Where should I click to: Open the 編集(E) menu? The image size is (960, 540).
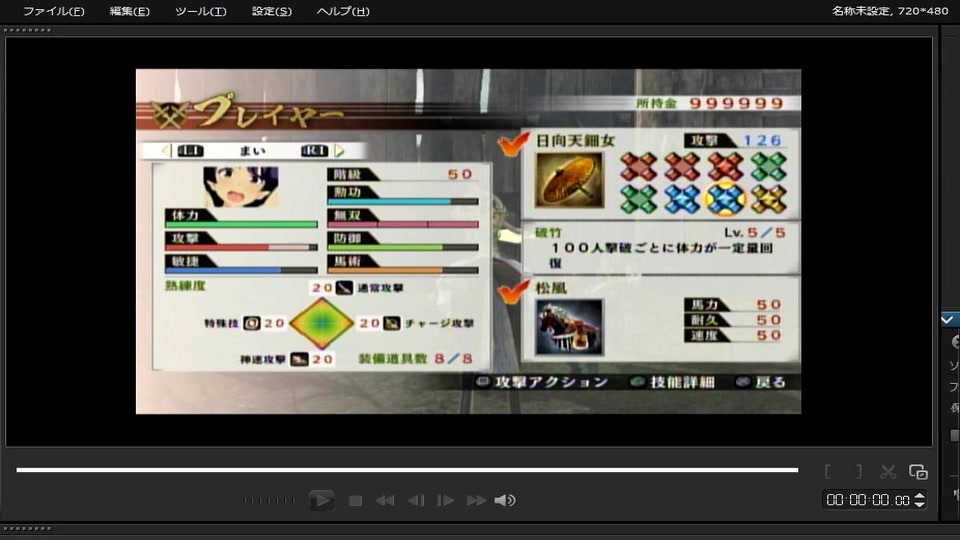(x=129, y=11)
